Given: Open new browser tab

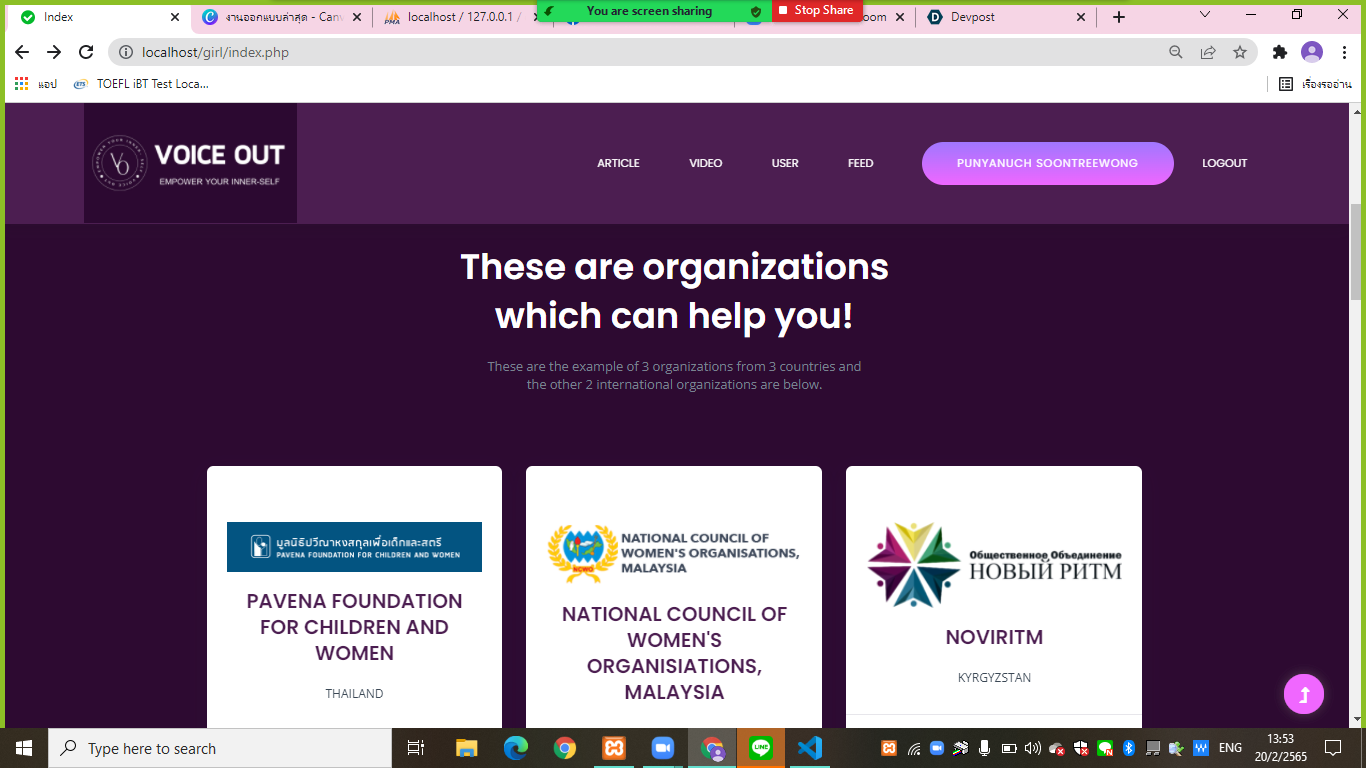Looking at the screenshot, I should pos(1119,17).
